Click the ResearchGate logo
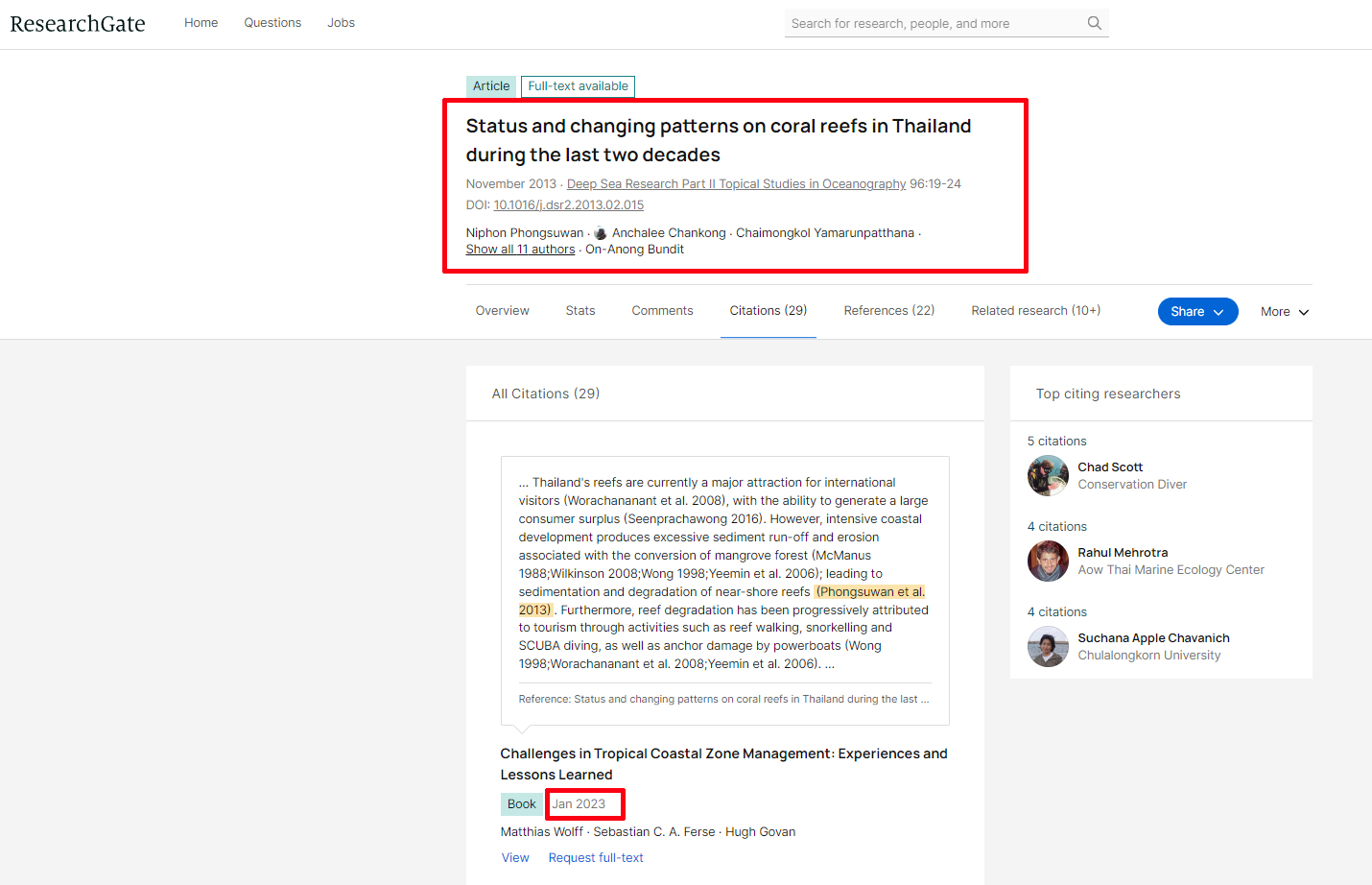 (x=78, y=24)
